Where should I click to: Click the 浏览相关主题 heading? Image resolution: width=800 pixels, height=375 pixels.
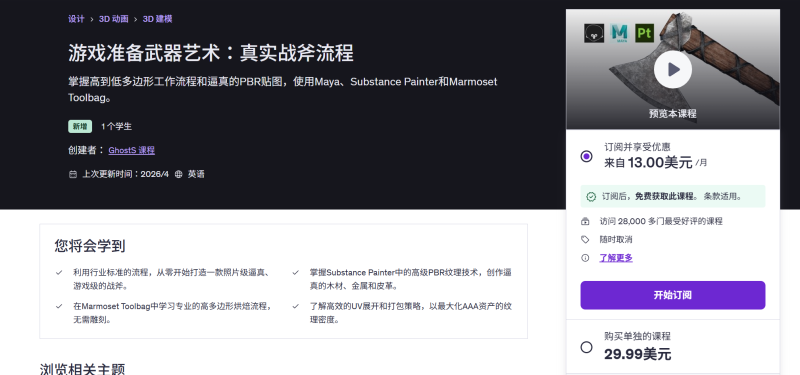82,368
